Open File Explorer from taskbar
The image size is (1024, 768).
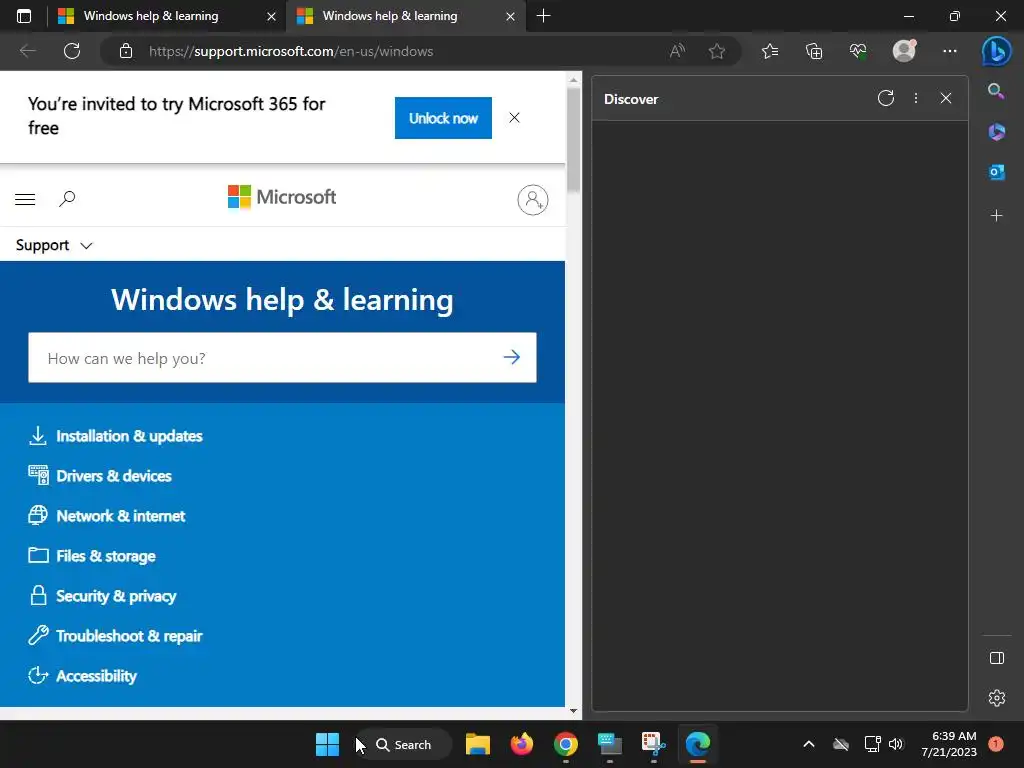pos(477,744)
